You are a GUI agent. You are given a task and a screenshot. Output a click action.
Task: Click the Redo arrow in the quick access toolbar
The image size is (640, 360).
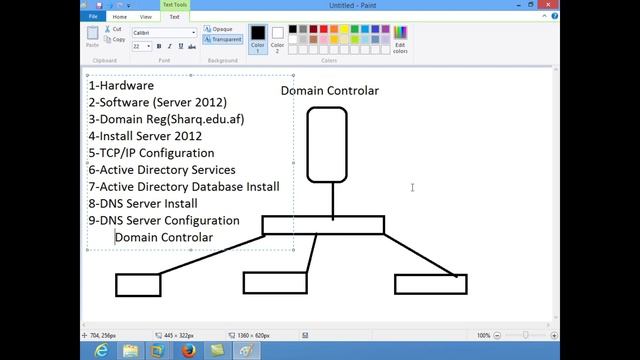coord(120,5)
